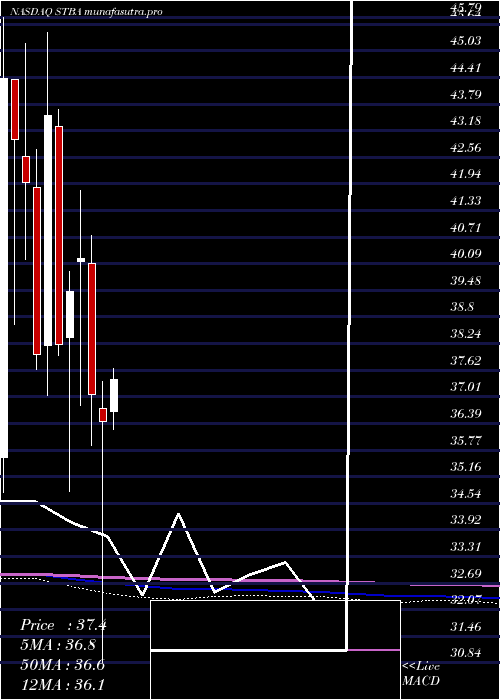Click the 33.31 price axis label
500x700 pixels.
tap(466, 546)
